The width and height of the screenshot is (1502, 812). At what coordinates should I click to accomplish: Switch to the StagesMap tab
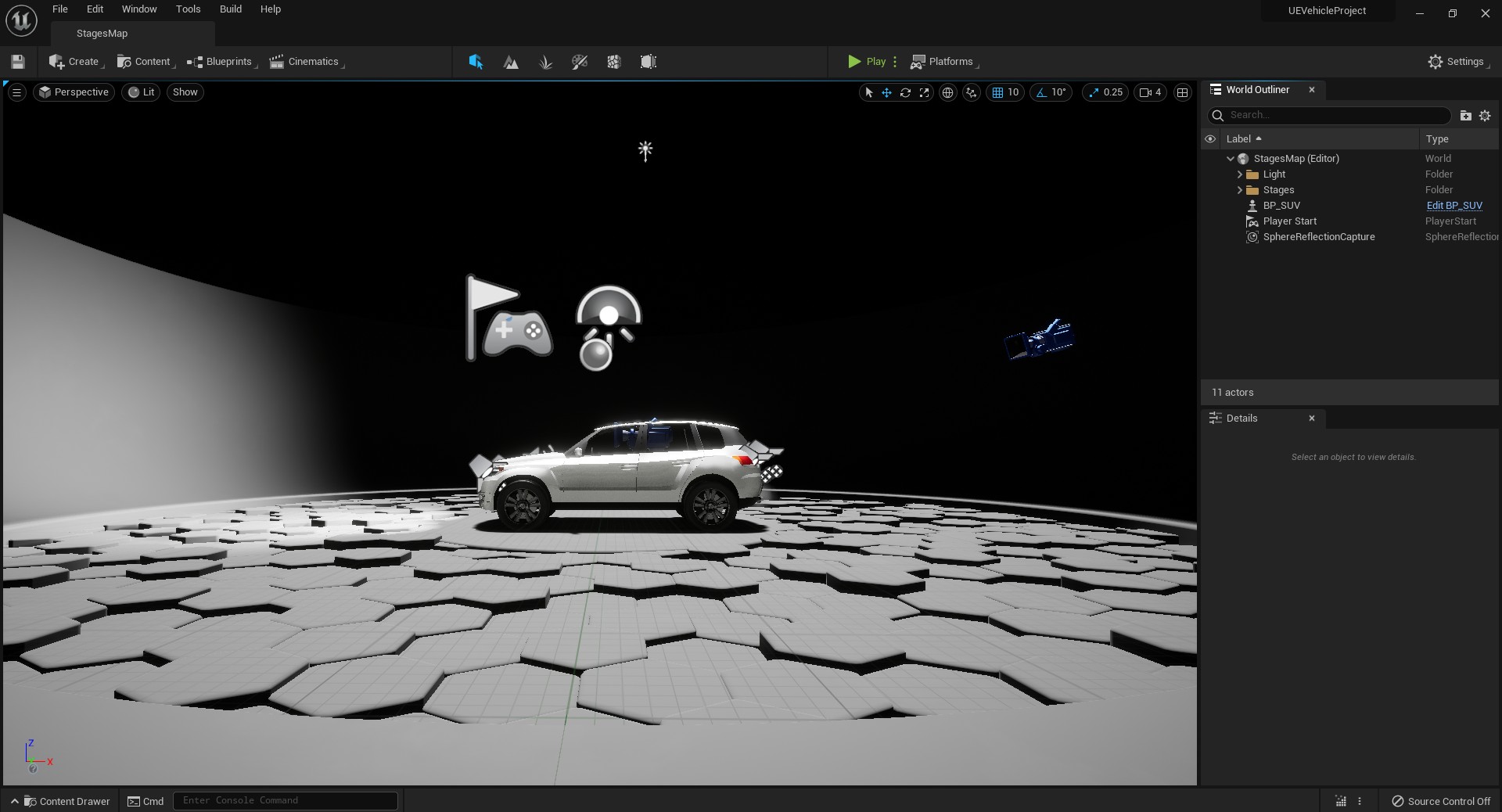click(102, 34)
